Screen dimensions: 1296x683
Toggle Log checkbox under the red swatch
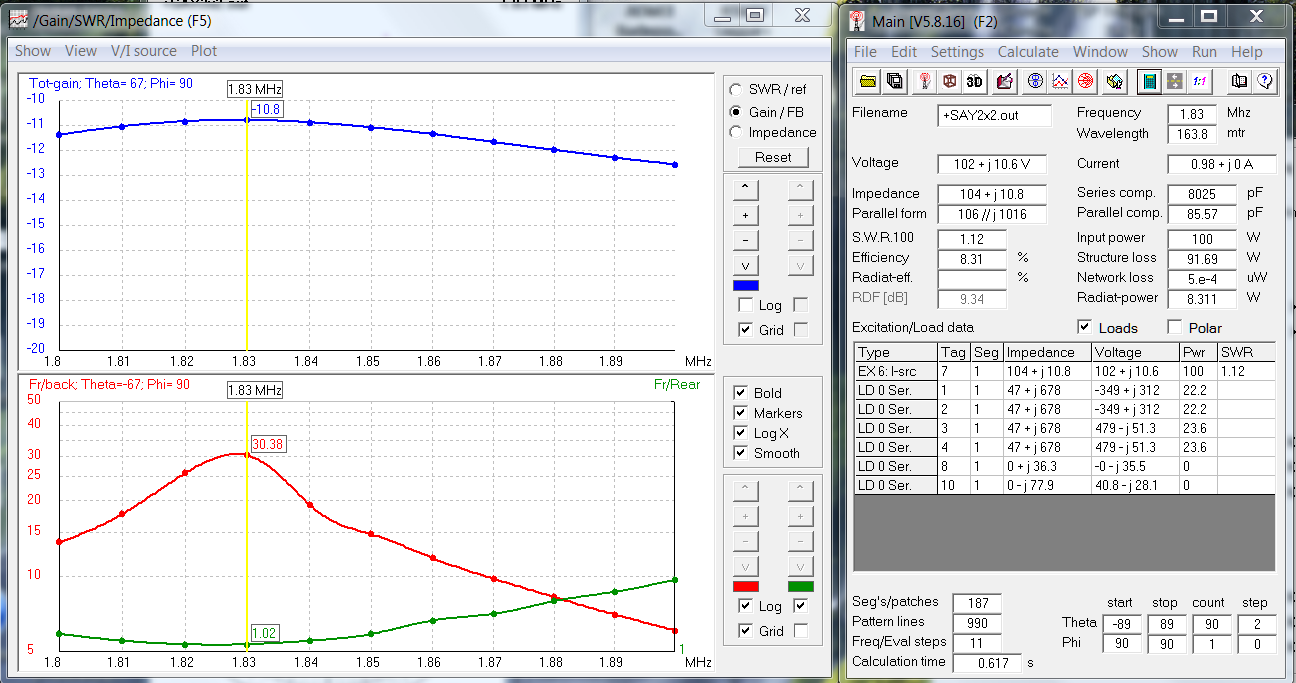point(745,606)
